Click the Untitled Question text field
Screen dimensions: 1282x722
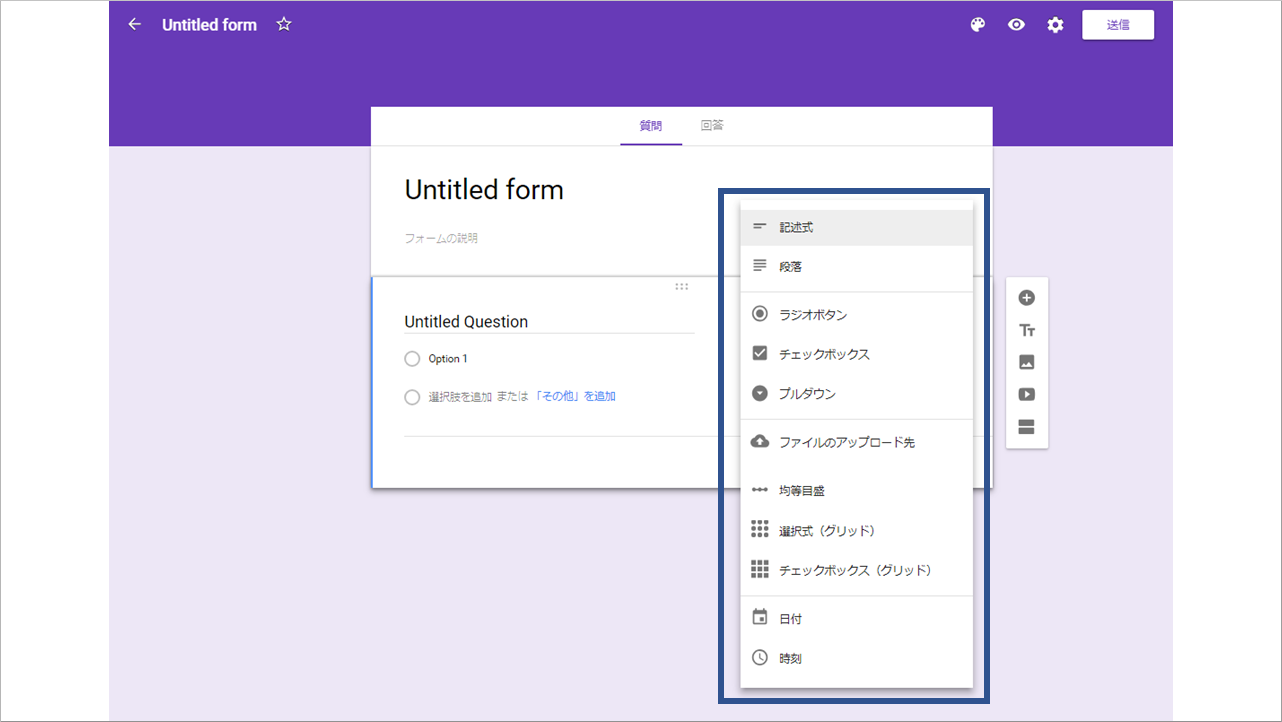point(466,321)
